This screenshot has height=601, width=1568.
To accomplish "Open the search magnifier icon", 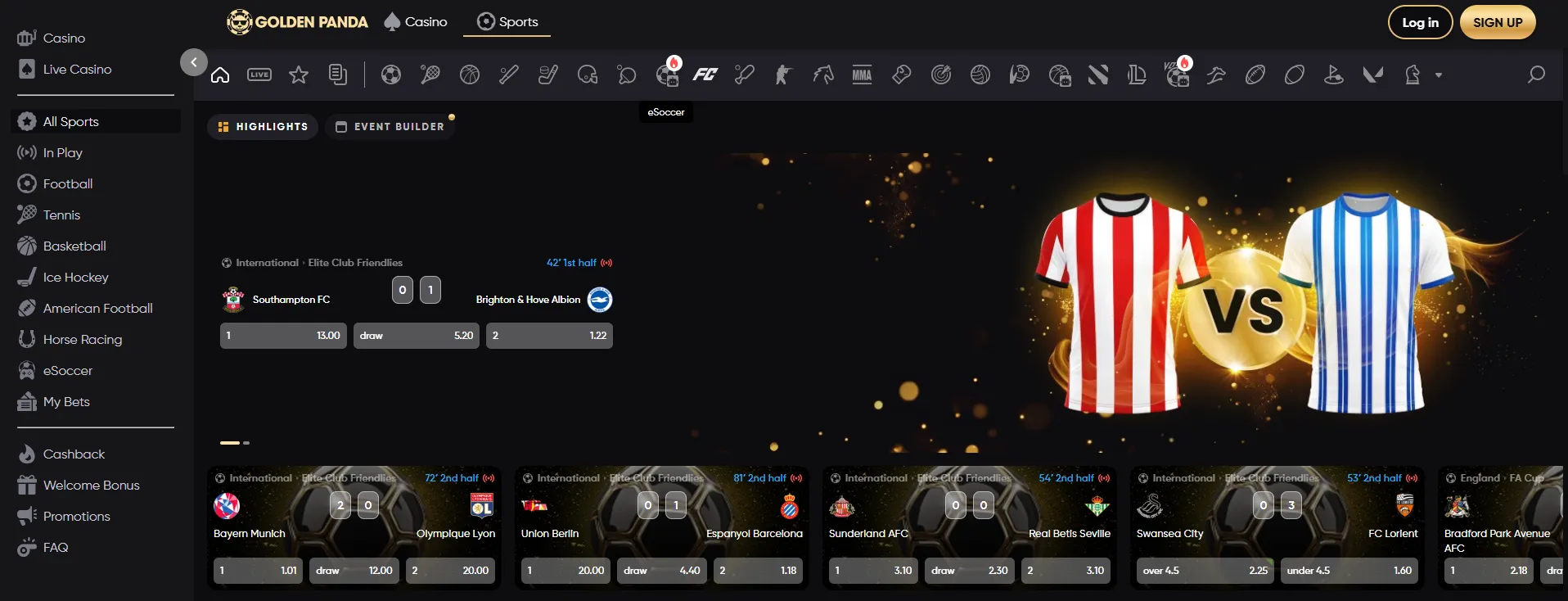I will click(x=1536, y=75).
